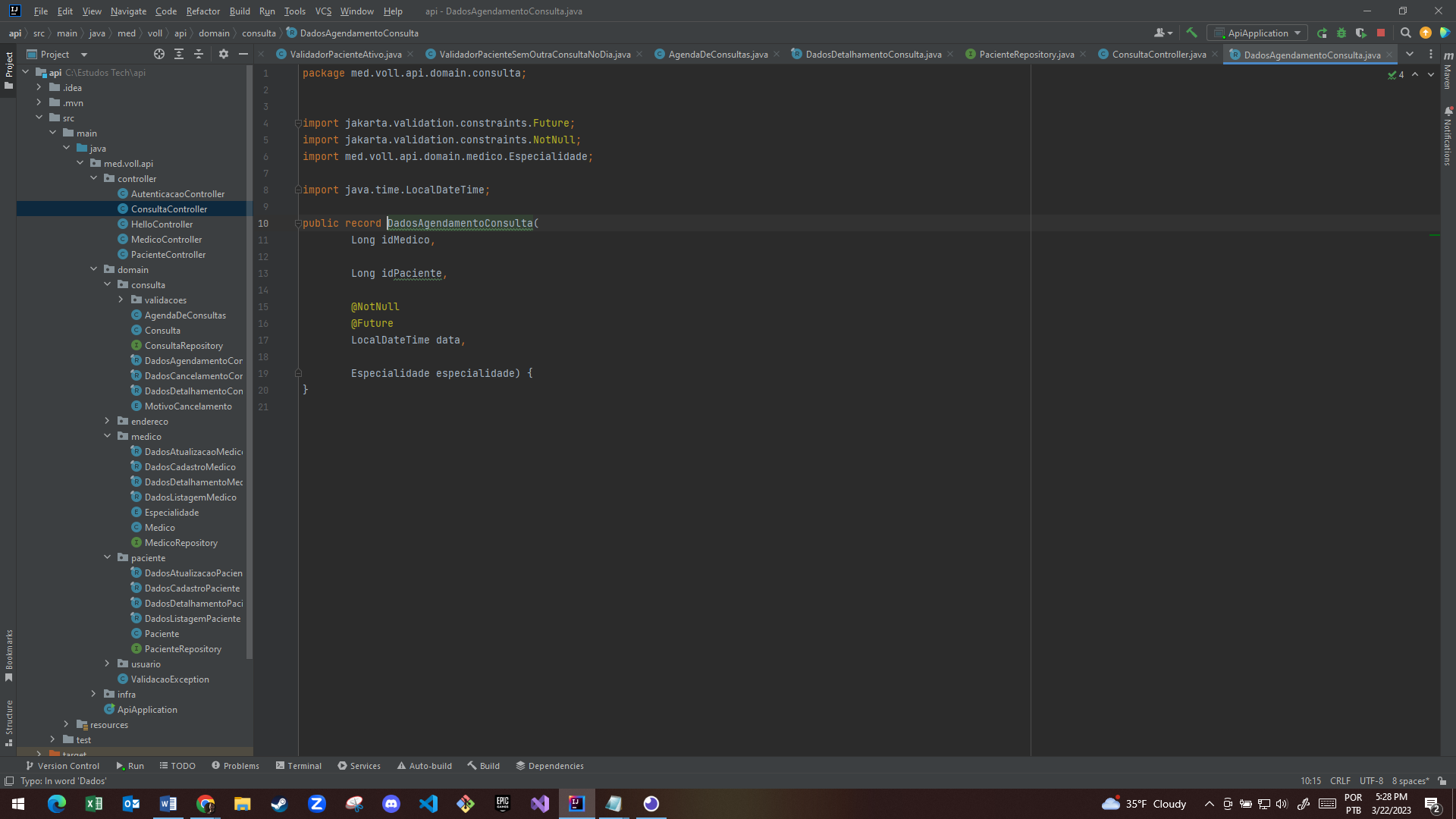Hide the Project tool window

pos(243,54)
